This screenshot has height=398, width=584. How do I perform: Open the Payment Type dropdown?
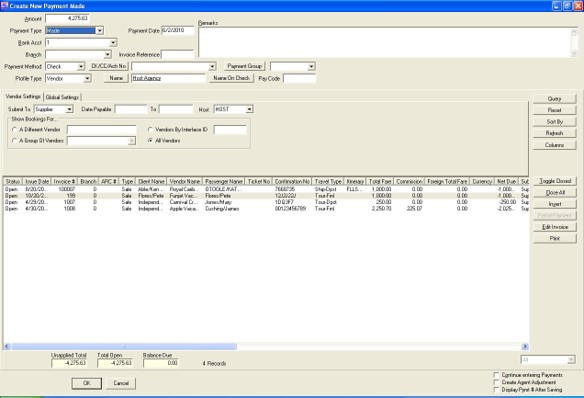click(x=100, y=31)
